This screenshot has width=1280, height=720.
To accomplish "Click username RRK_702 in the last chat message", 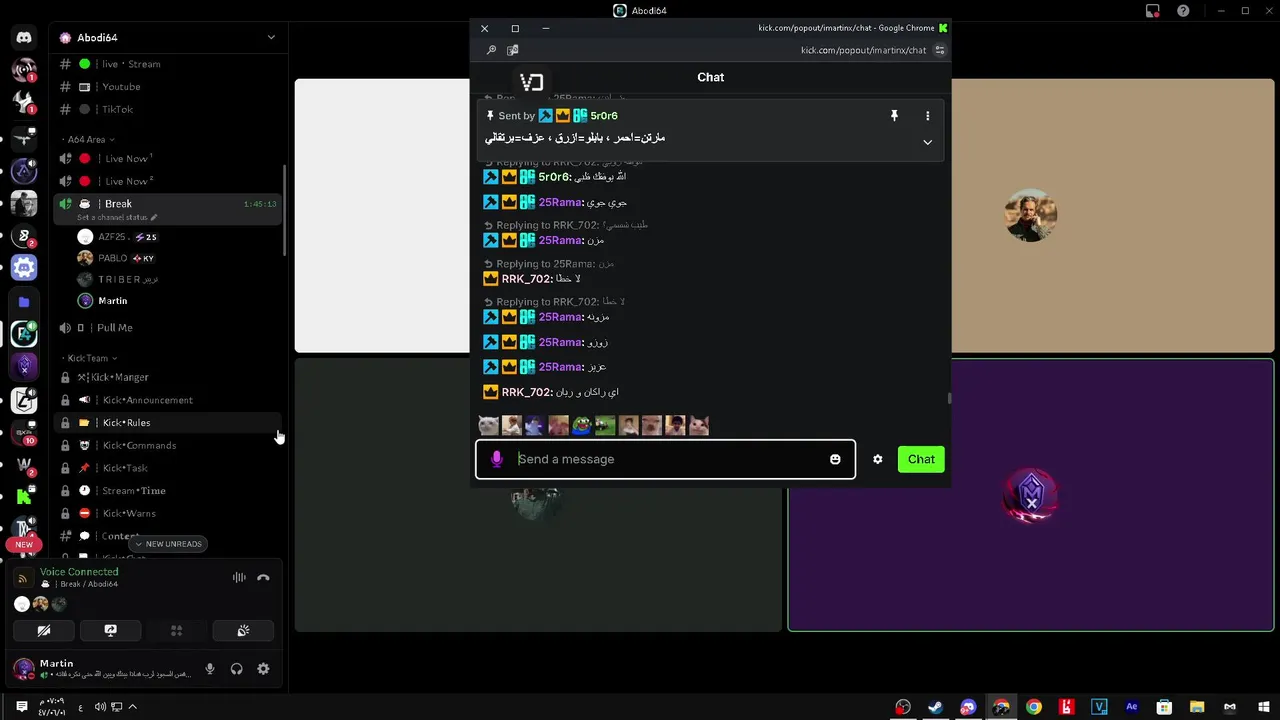I will 526,392.
